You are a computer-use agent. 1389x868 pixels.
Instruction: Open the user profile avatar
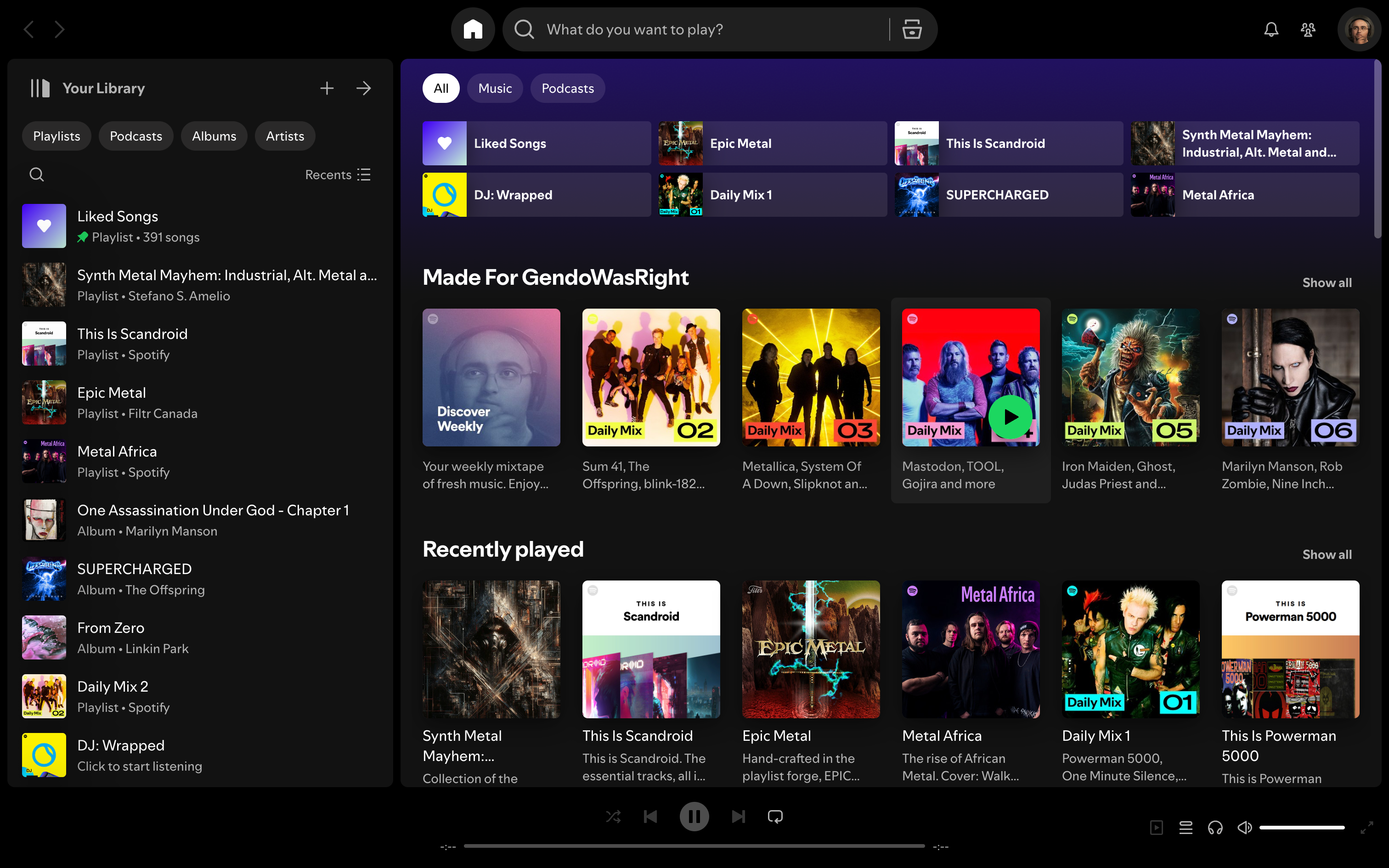tap(1359, 29)
